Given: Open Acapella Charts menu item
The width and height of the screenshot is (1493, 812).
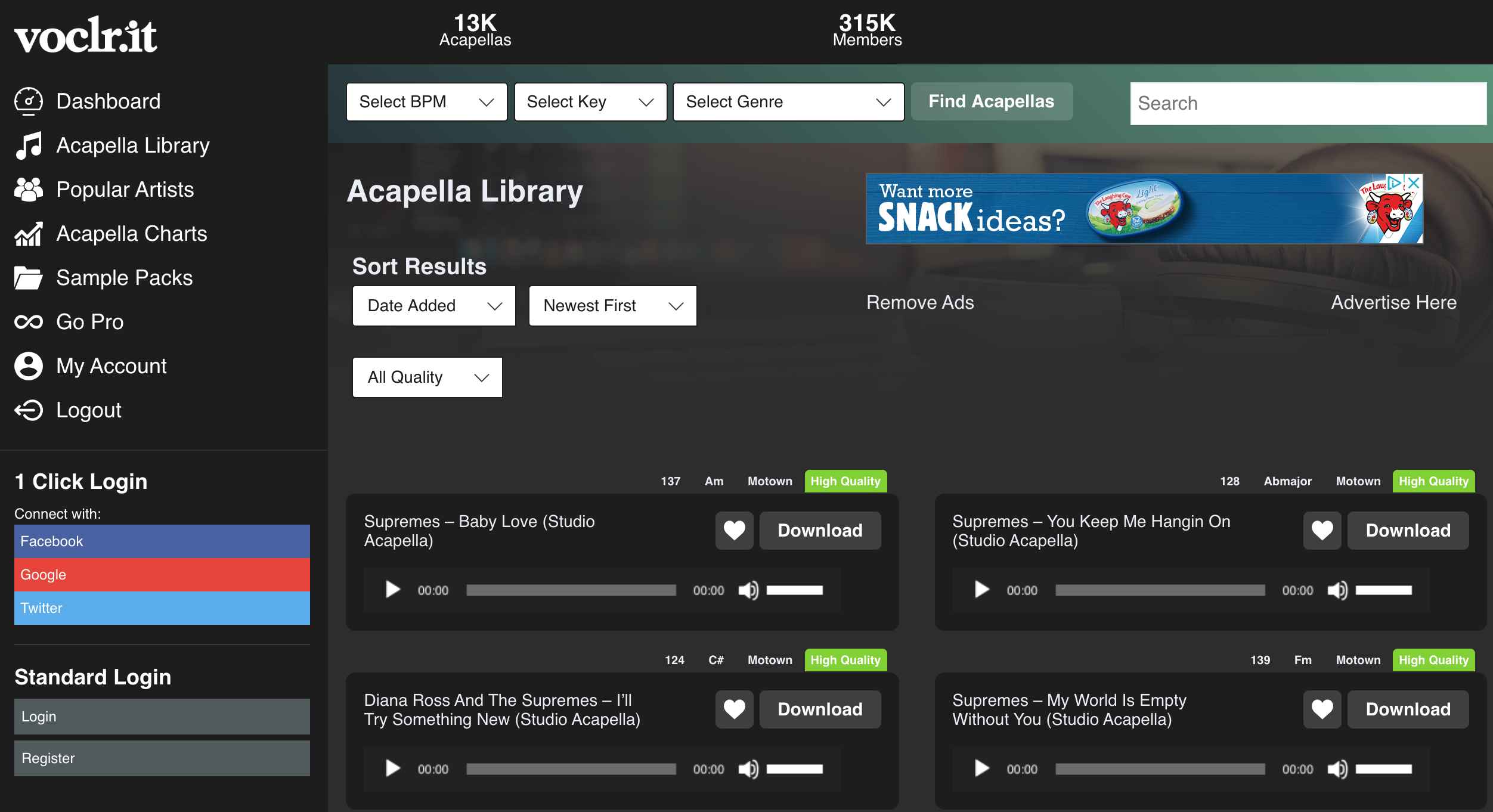Looking at the screenshot, I should pyautogui.click(x=132, y=234).
